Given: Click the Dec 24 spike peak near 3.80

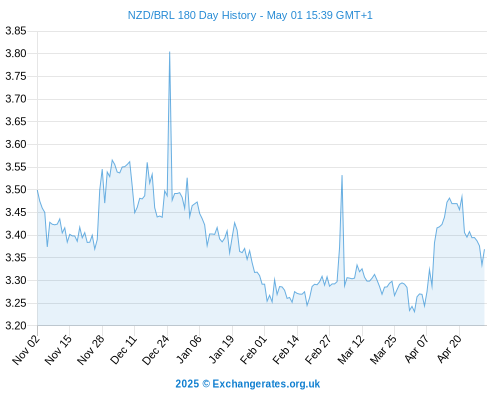Looking at the screenshot, I should point(170,52).
